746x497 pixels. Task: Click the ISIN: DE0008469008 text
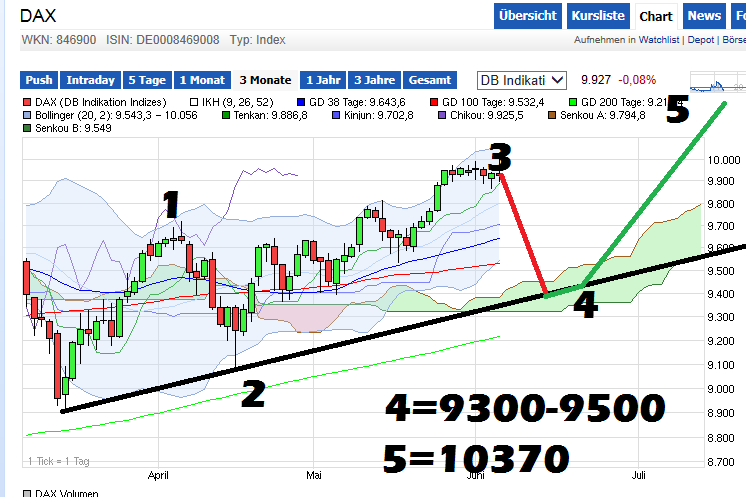pos(163,40)
